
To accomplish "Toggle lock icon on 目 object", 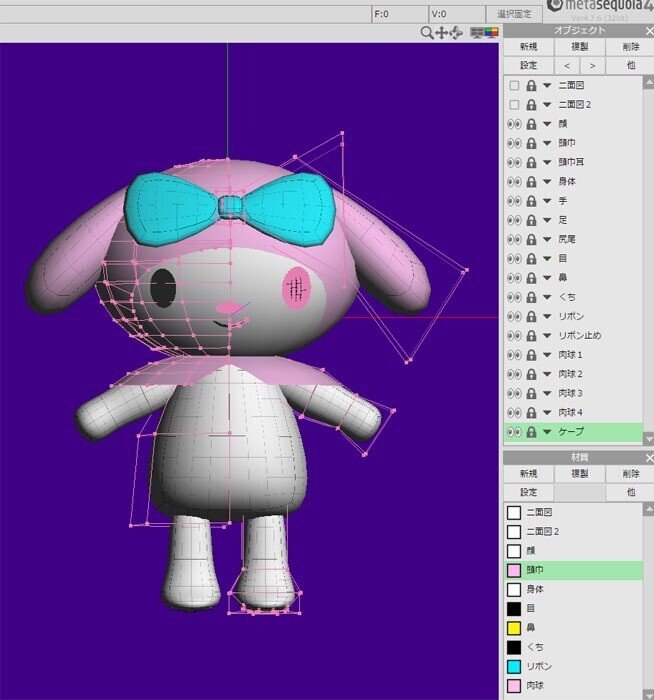I will (531, 258).
